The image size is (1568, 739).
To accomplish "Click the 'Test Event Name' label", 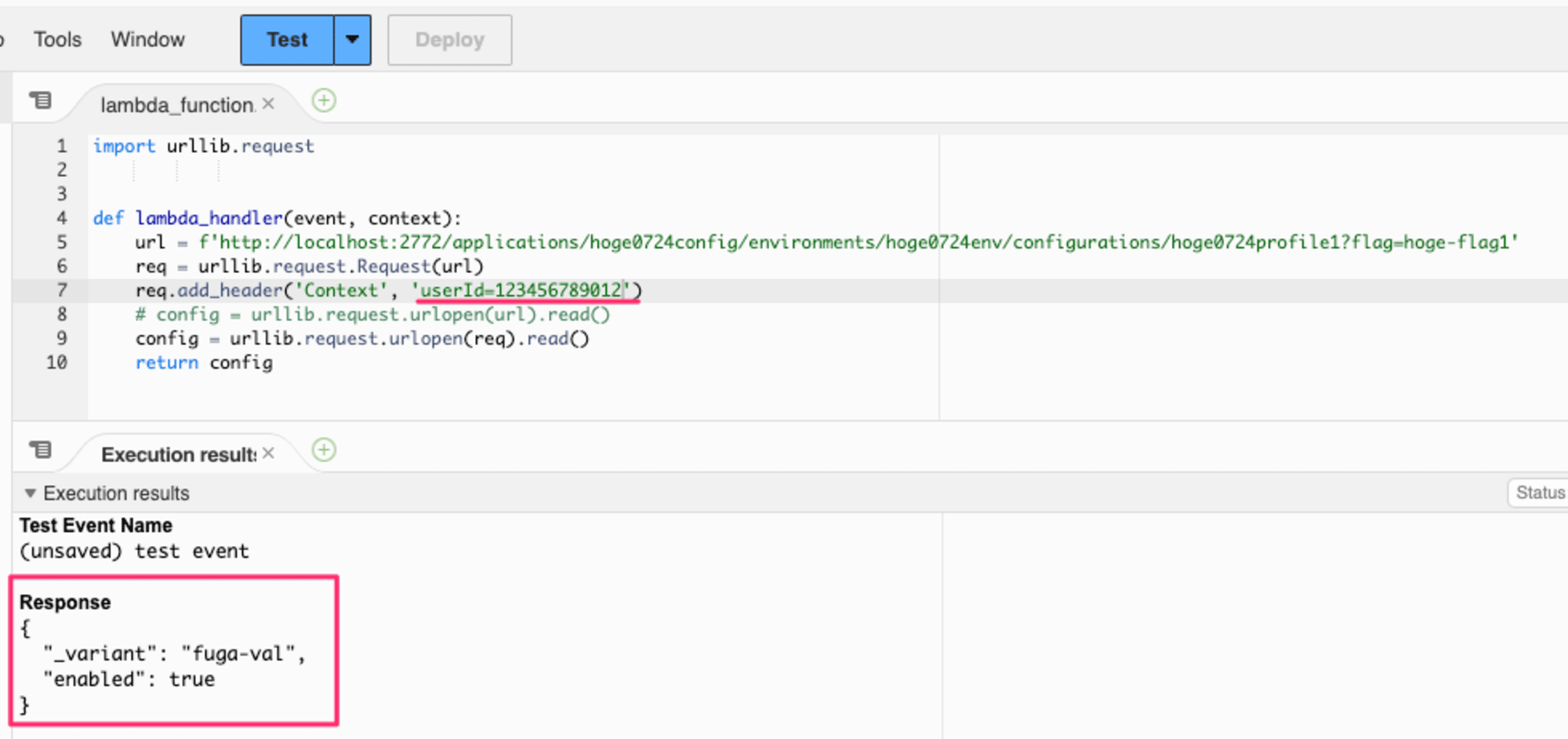I will (x=96, y=525).
